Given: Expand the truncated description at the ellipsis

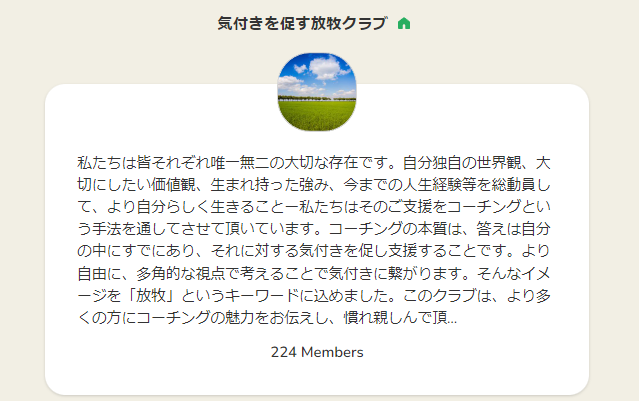Looking at the screenshot, I should point(453,320).
